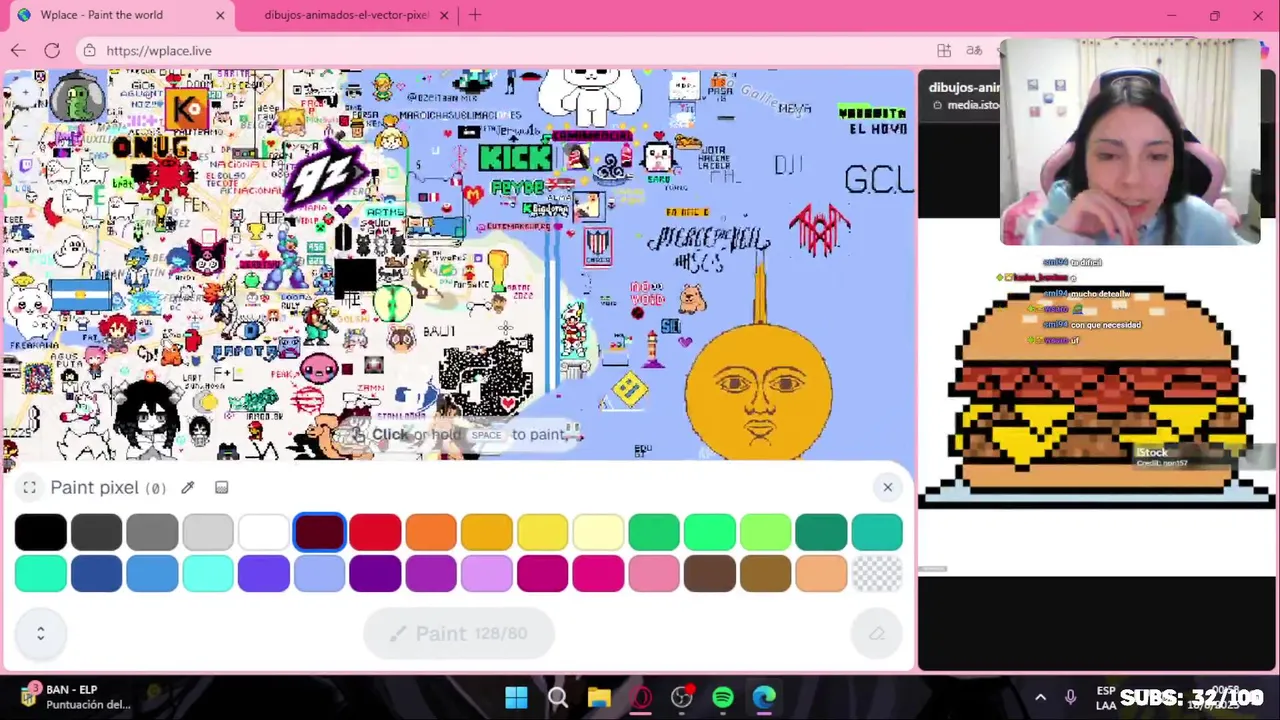
Task: Pick the lime green swatch
Action: [765, 532]
